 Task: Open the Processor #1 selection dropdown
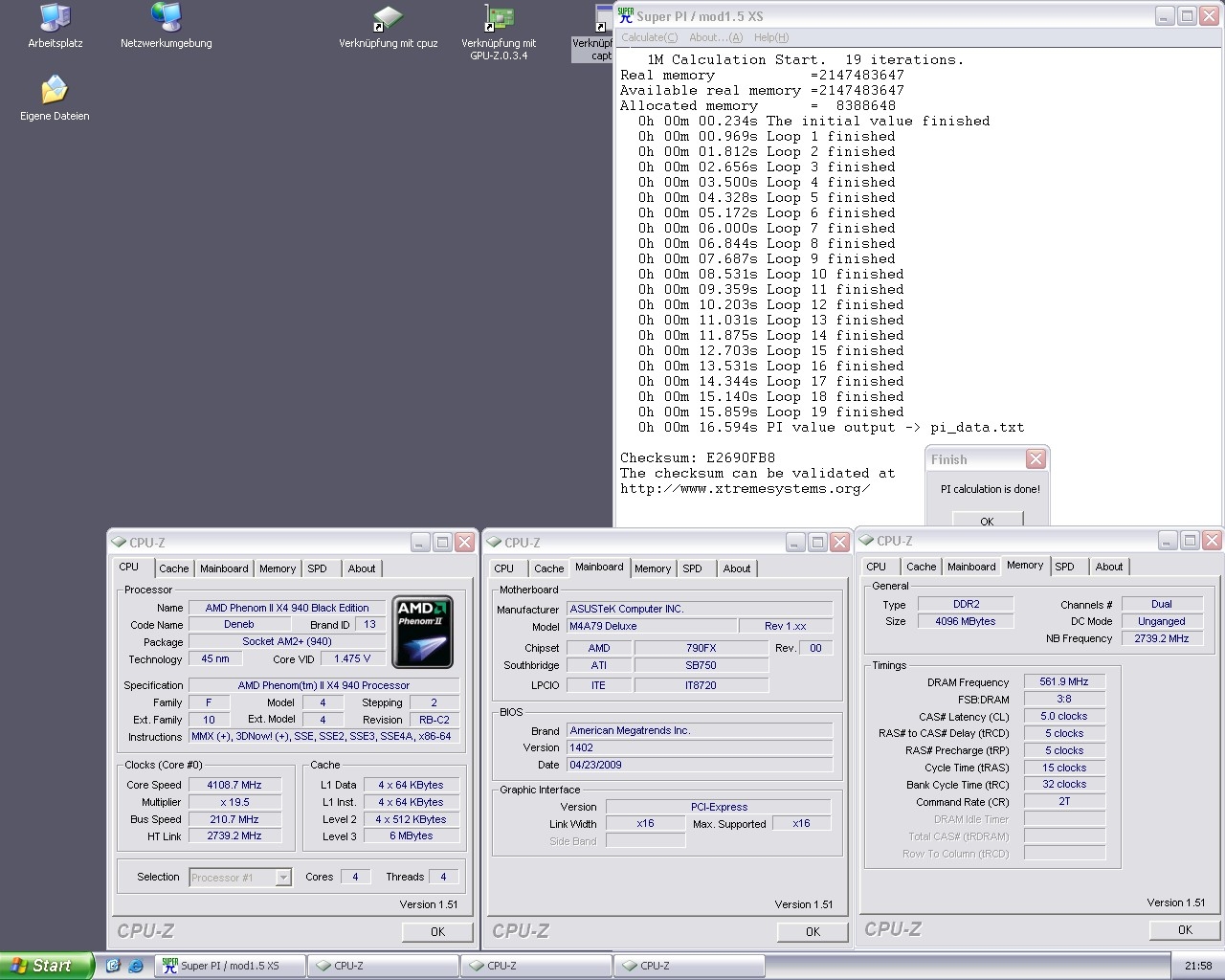pos(240,877)
